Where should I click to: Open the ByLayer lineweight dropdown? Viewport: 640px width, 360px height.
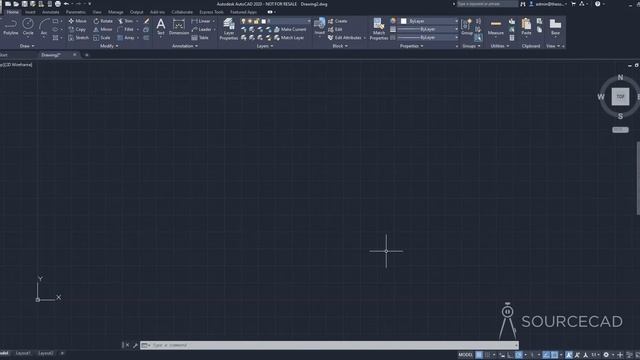[427, 29]
